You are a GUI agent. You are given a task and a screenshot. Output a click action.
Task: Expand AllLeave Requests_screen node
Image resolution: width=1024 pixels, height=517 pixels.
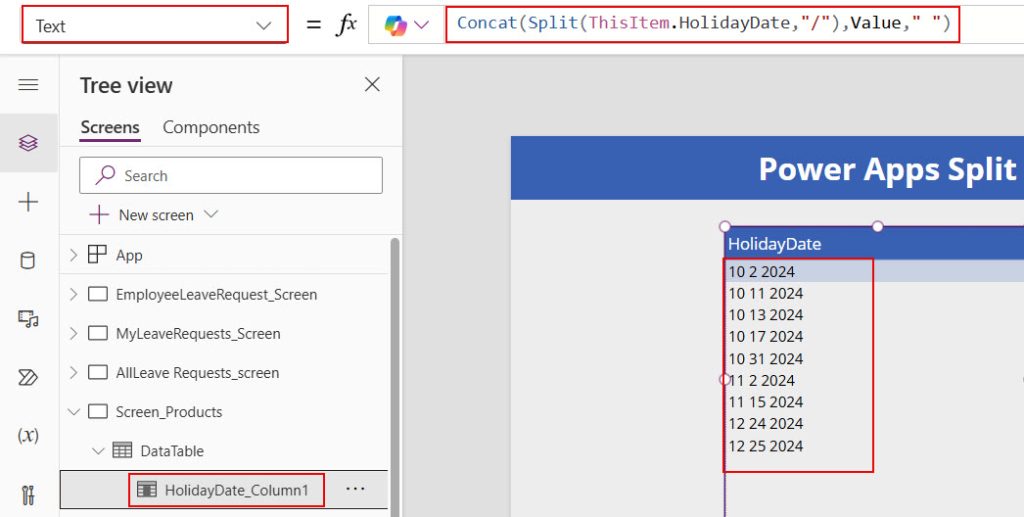point(73,373)
